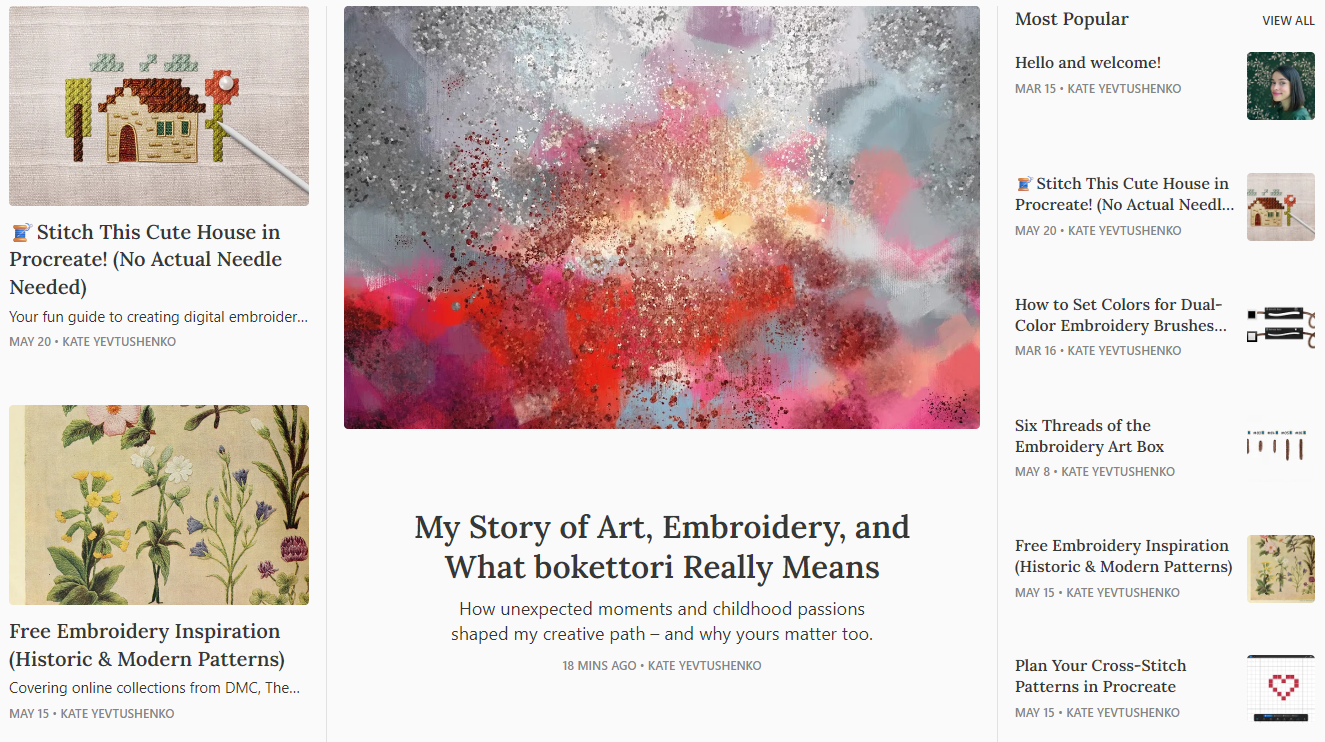Viewport: 1325px width, 742px height.
Task: Click the floral thumbnail in Most Popular
Action: (1280, 568)
